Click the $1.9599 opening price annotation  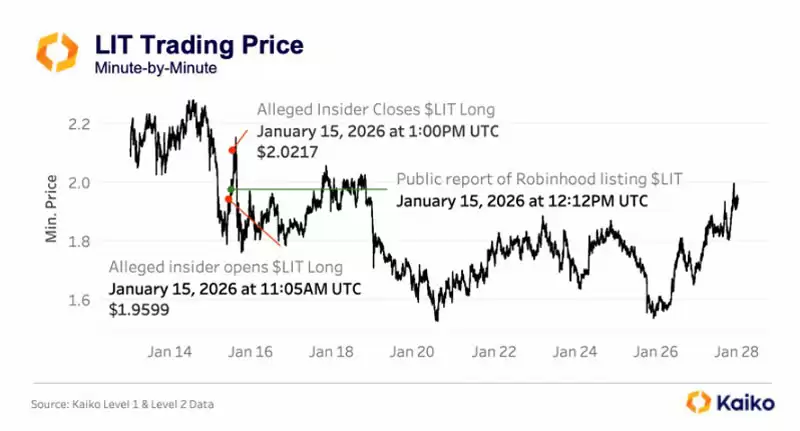coord(139,310)
